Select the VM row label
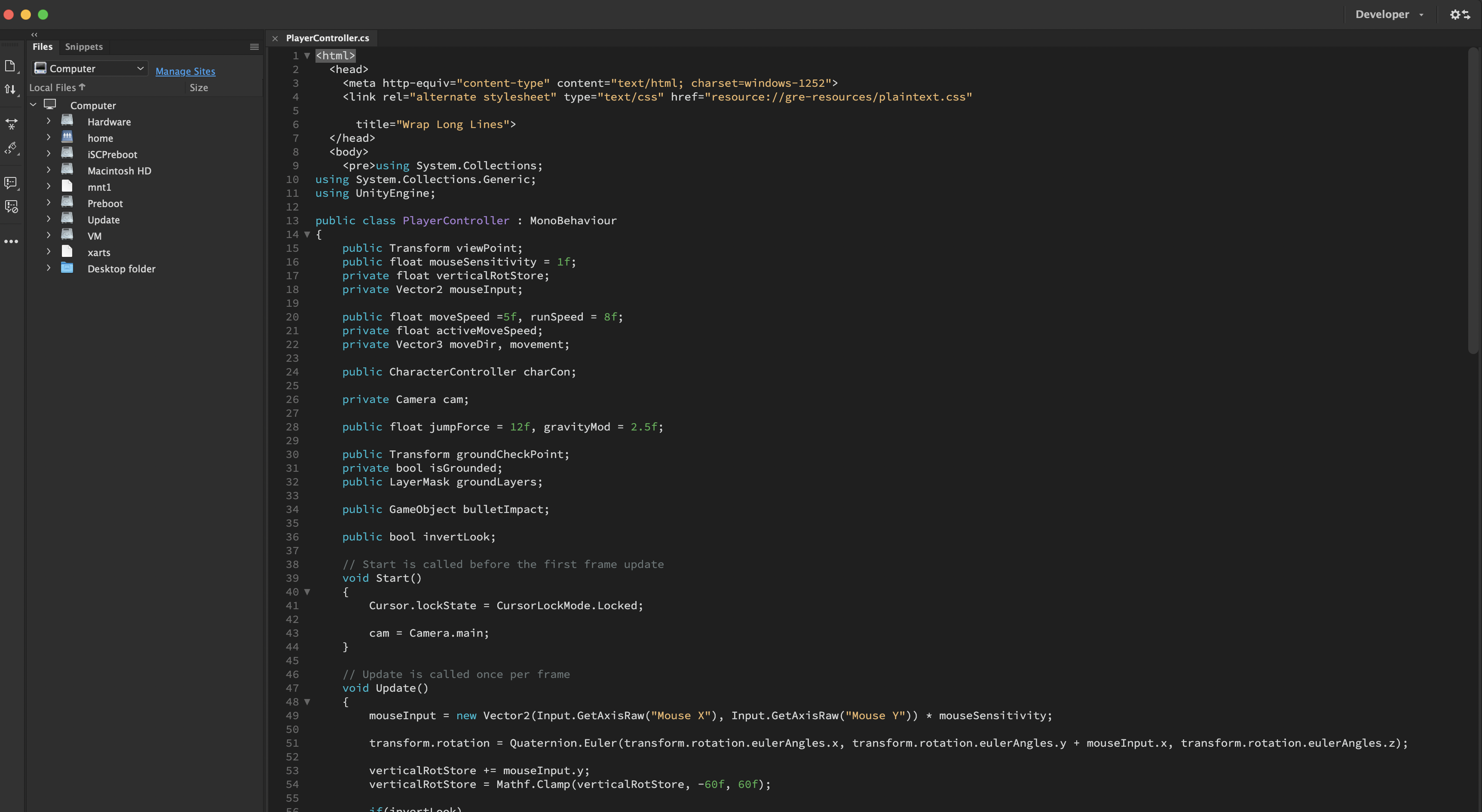The height and width of the screenshot is (812, 1482). click(95, 236)
